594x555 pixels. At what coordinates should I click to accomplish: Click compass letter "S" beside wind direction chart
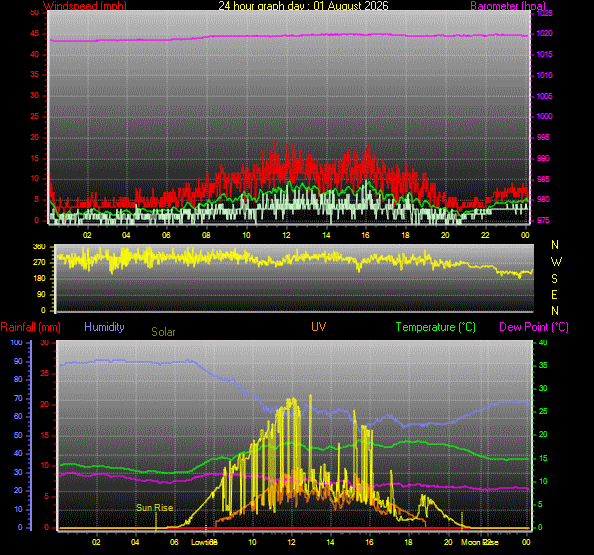click(554, 279)
